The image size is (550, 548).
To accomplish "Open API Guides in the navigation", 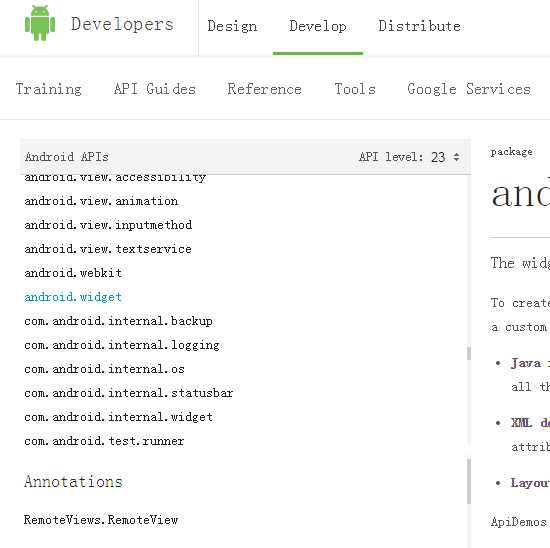I will (155, 89).
